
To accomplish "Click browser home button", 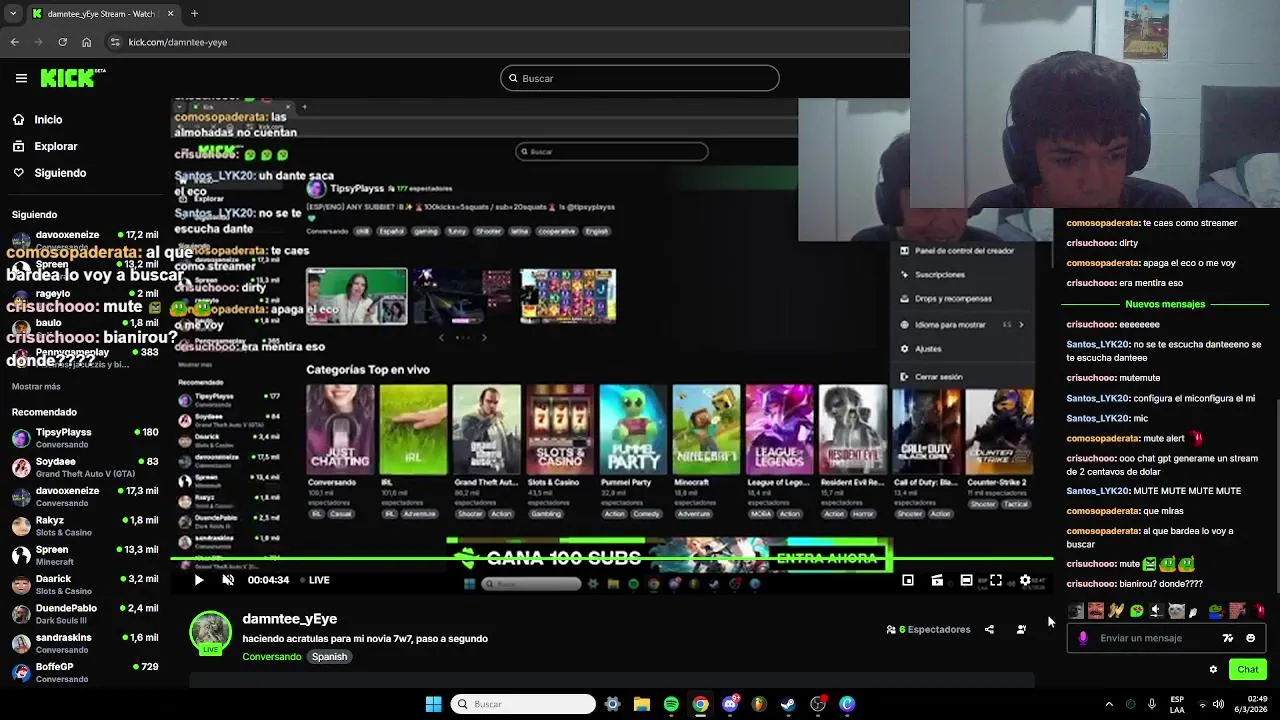I will tap(87, 42).
